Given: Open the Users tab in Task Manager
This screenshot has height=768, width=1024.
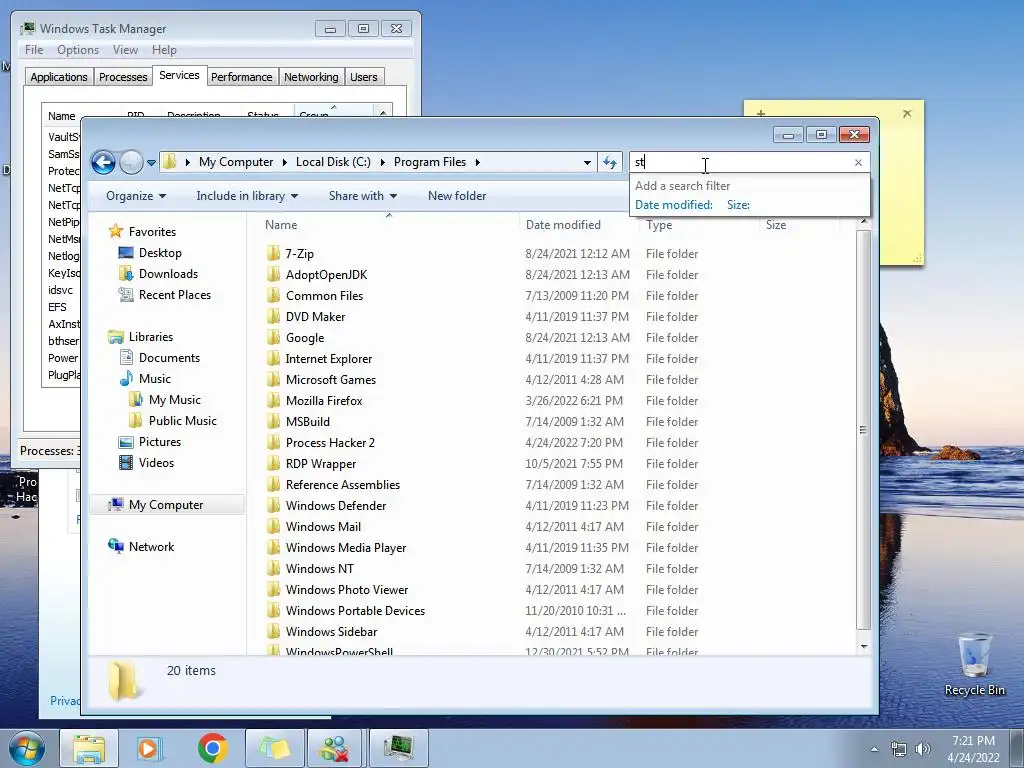Looking at the screenshot, I should [x=364, y=77].
